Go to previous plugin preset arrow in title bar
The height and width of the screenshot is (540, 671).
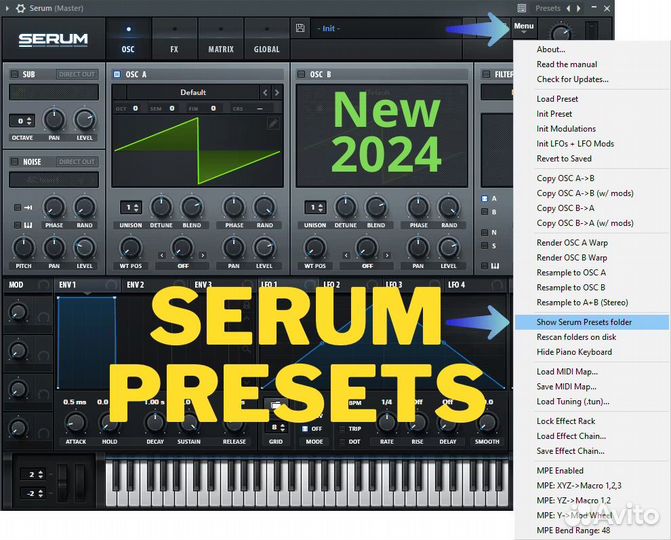(x=568, y=8)
